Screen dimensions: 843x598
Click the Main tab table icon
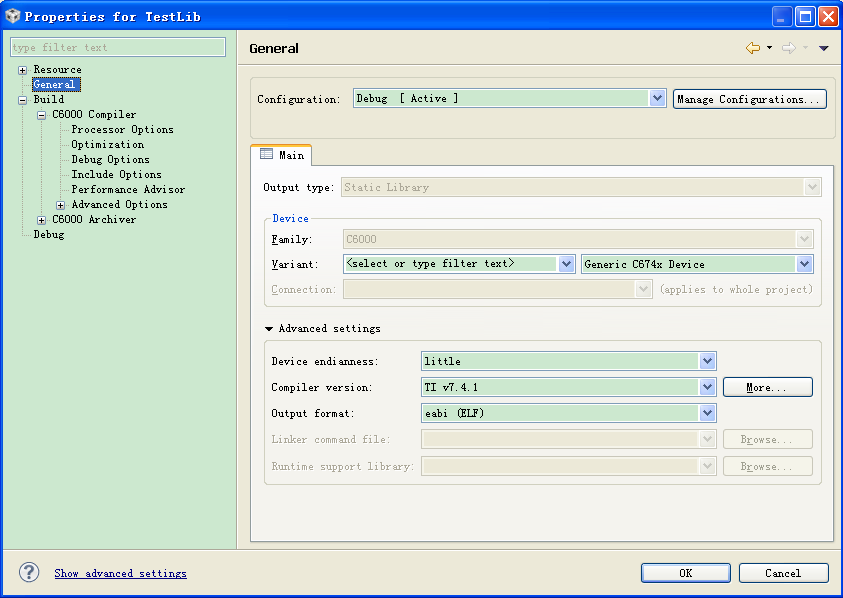(x=266, y=154)
